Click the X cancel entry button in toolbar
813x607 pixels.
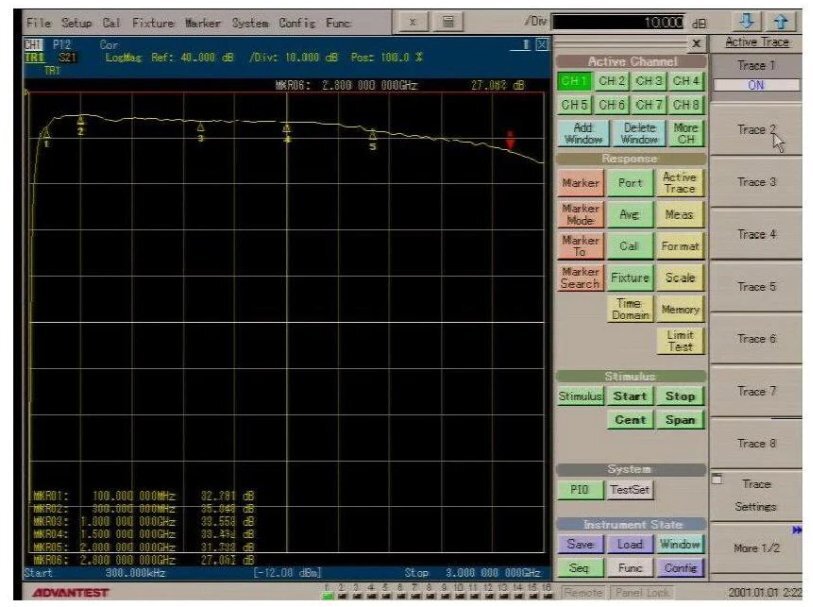tap(414, 22)
